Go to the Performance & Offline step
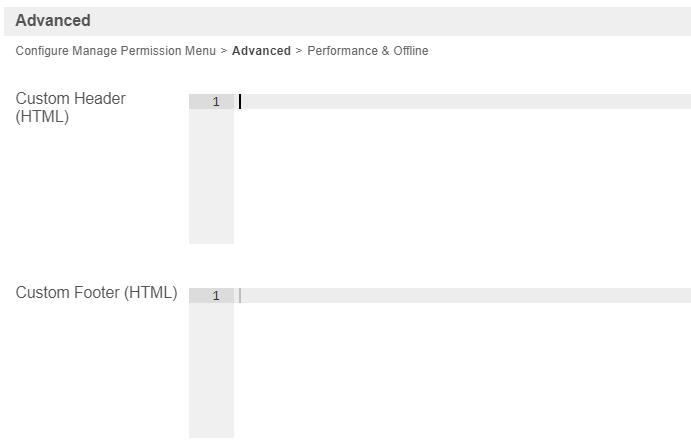This screenshot has height=443, width=691. 367,51
